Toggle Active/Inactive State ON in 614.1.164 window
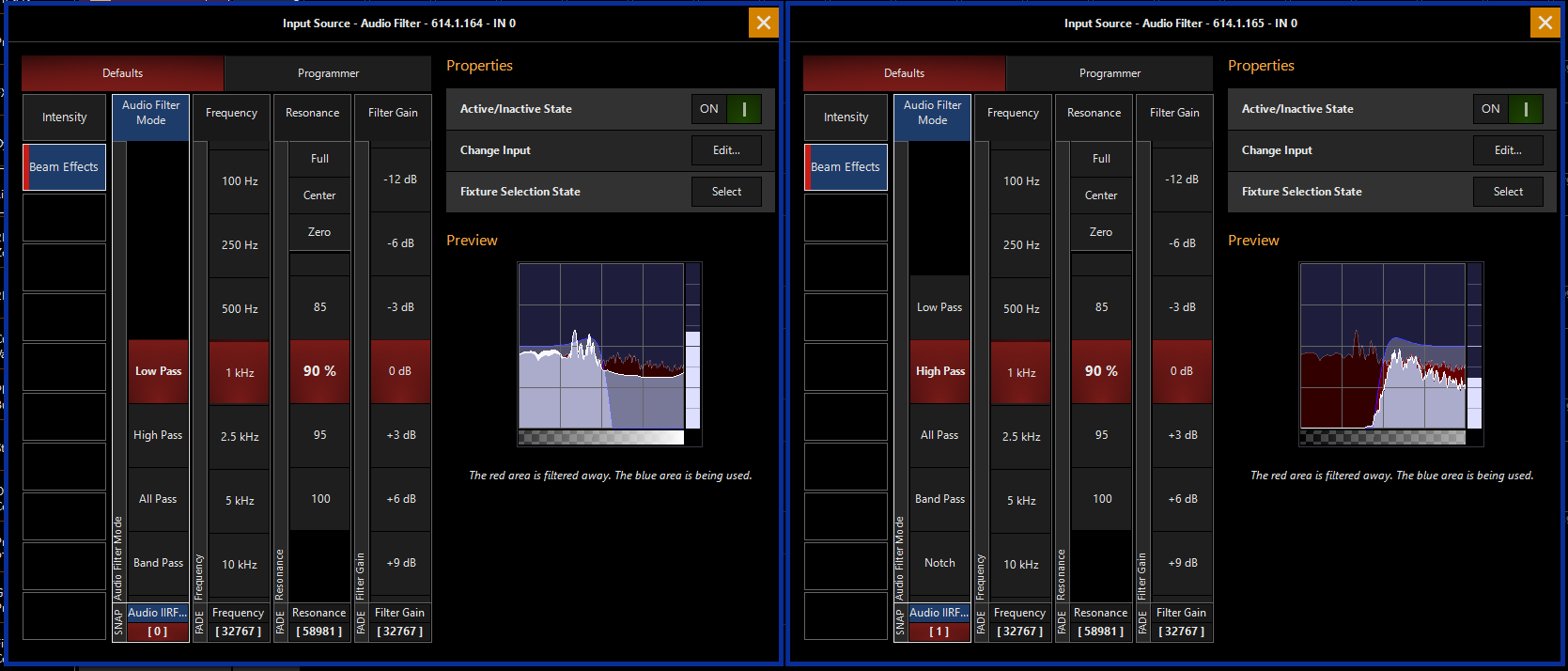 point(726,109)
